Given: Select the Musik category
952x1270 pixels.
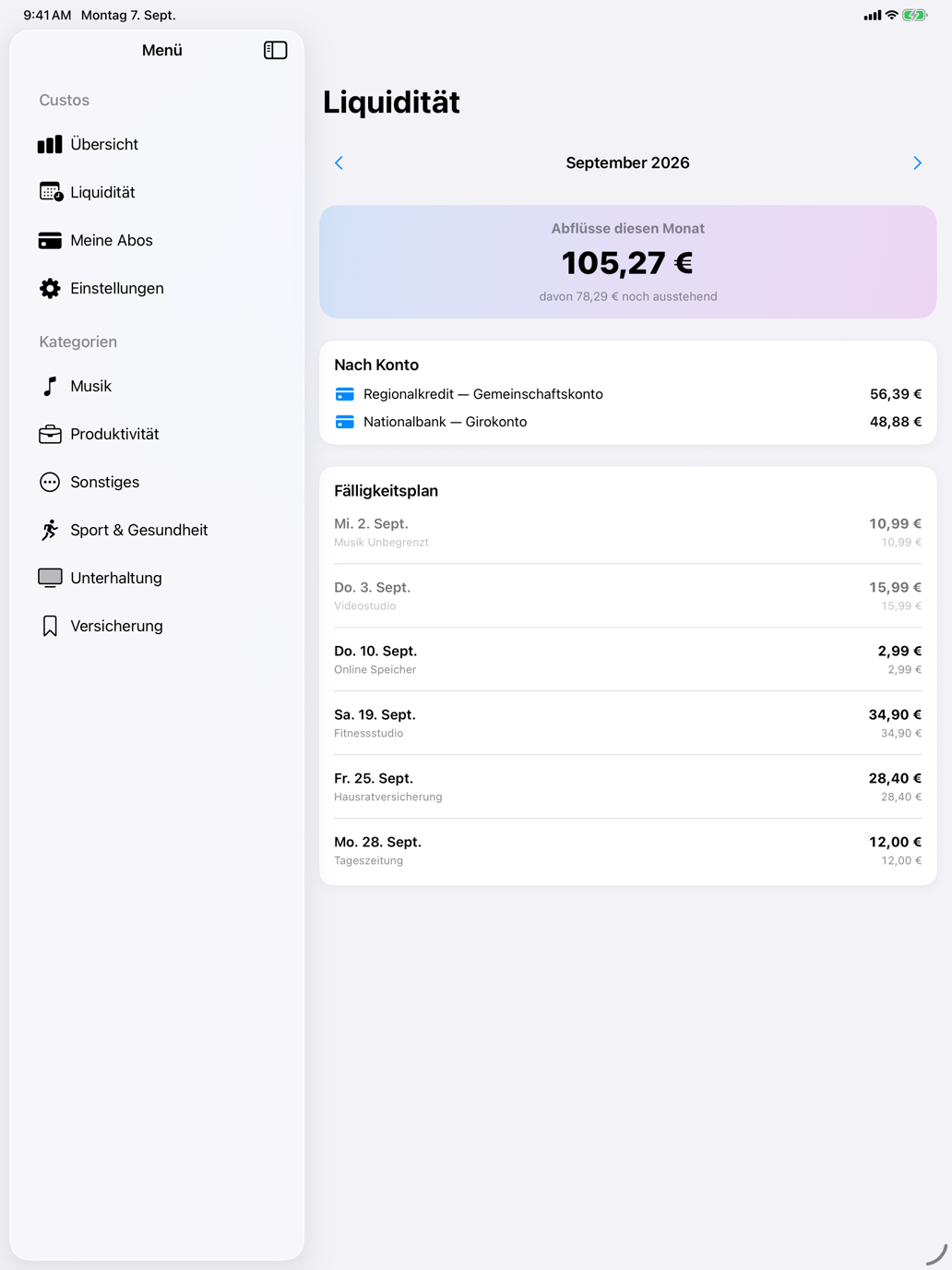Looking at the screenshot, I should 157,386.
